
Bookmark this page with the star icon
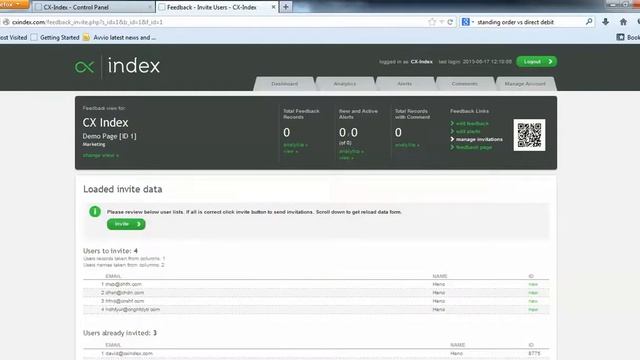(x=432, y=22)
